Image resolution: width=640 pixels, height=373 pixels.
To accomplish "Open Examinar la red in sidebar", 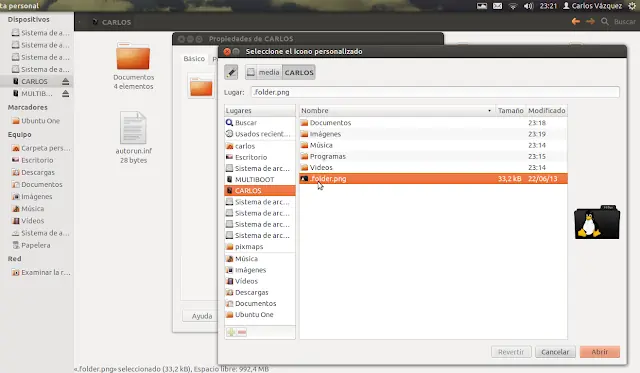I will tap(41, 272).
